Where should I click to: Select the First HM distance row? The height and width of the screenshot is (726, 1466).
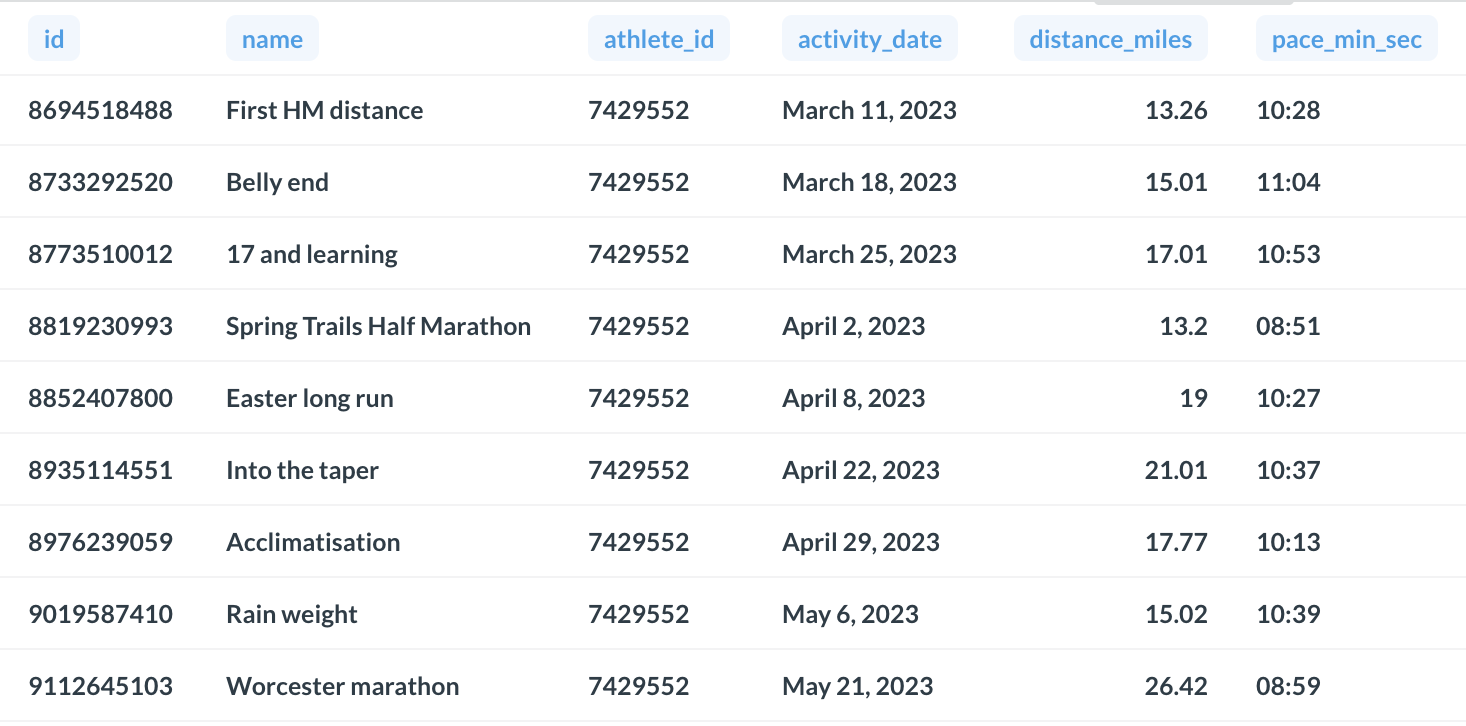point(324,110)
